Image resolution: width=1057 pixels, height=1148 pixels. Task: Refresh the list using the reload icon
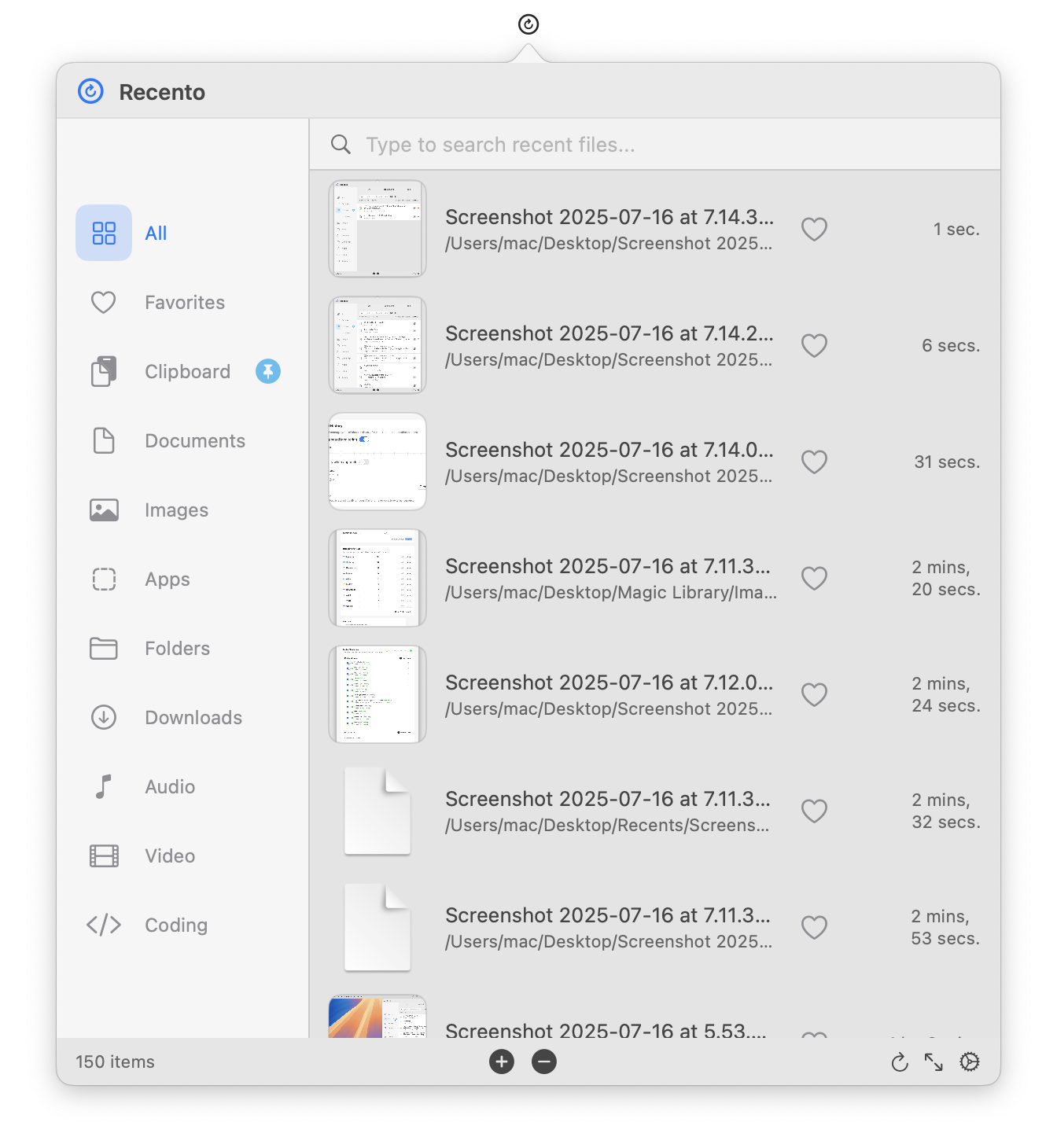click(900, 1062)
